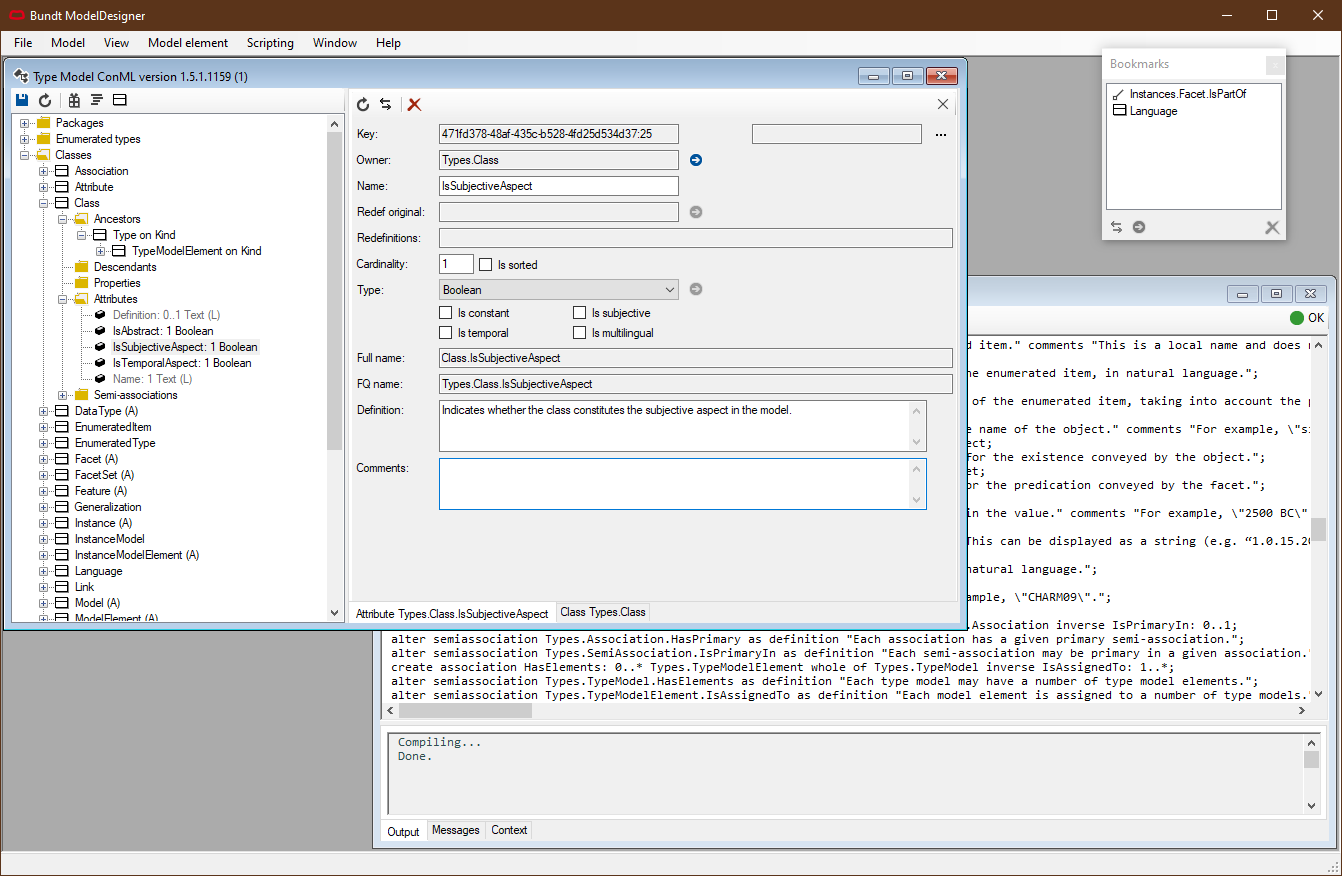
Task: Click the class box icon in tree toolbar
Action: pyautogui.click(x=119, y=100)
